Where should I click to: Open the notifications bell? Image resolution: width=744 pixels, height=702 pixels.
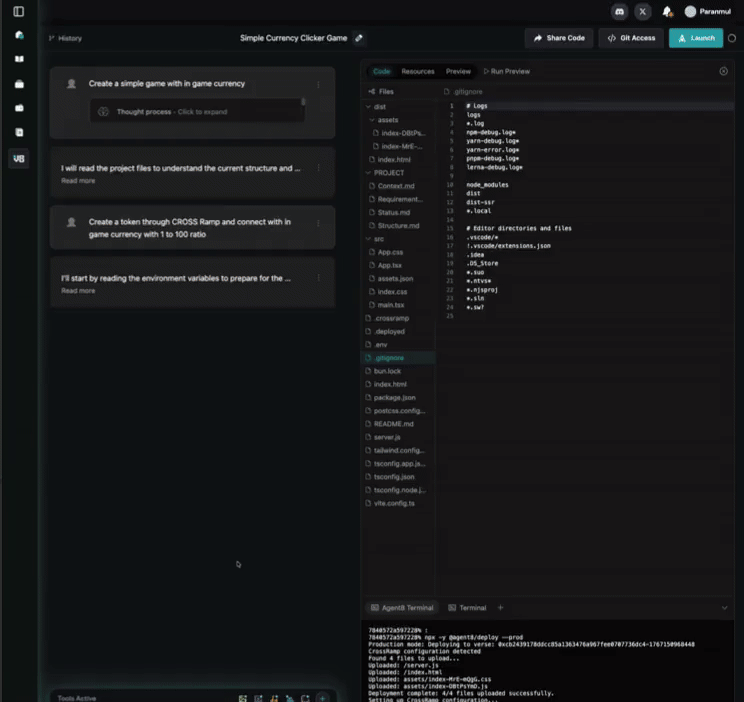[667, 12]
